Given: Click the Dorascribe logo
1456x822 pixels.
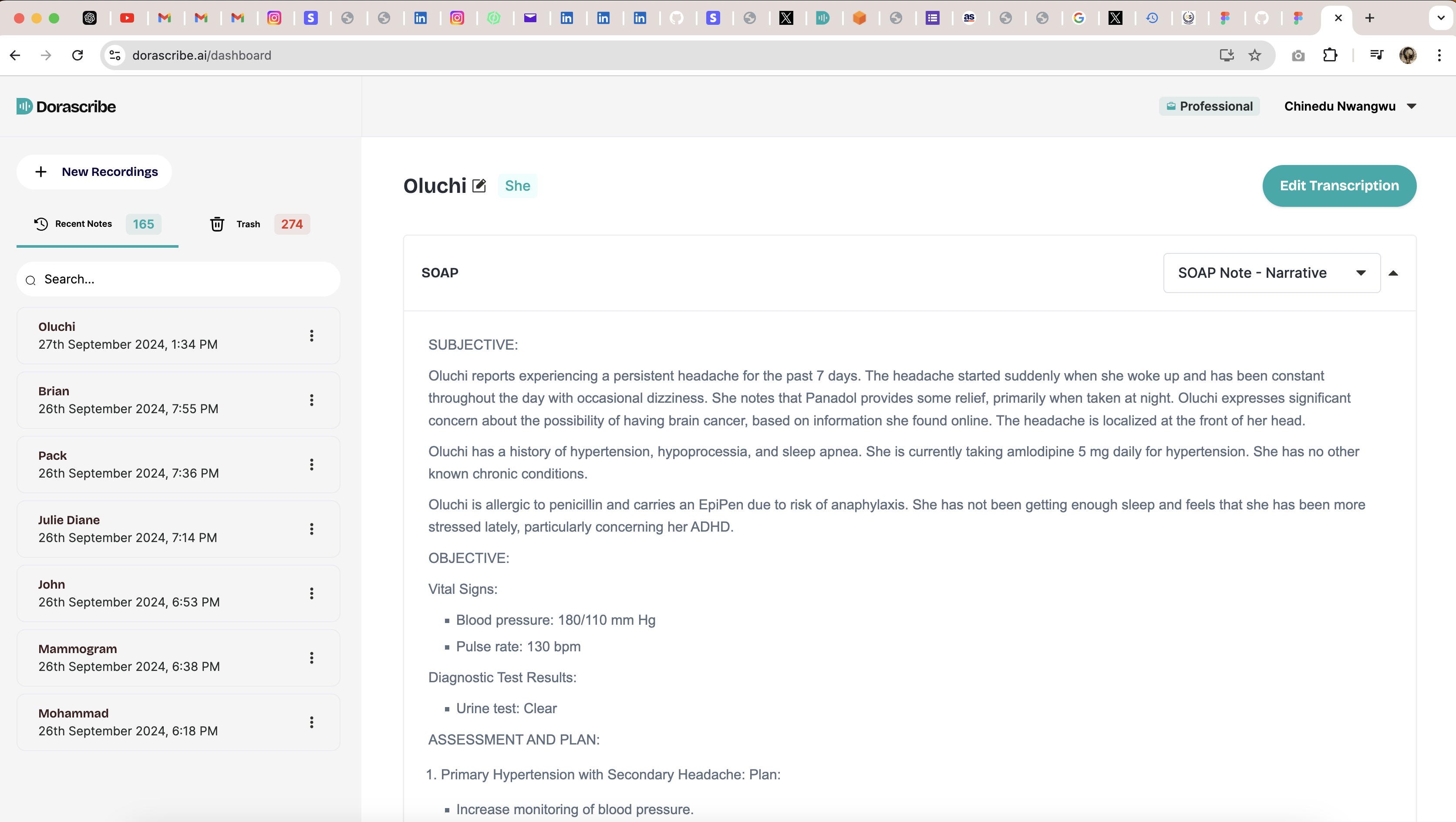Looking at the screenshot, I should [x=66, y=106].
